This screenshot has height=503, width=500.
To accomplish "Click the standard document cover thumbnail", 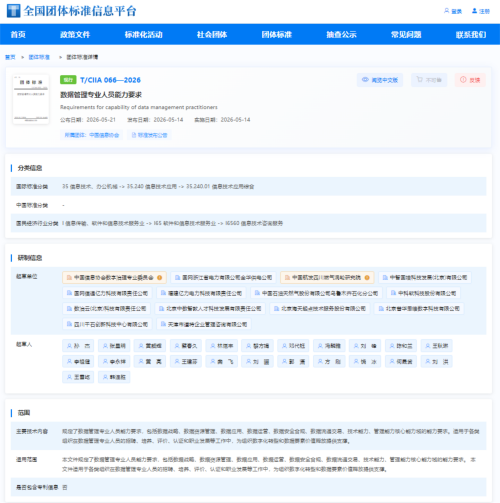I will (x=31, y=99).
